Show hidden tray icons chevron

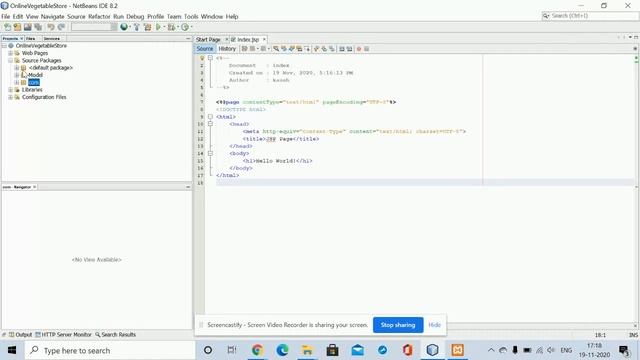pos(491,350)
